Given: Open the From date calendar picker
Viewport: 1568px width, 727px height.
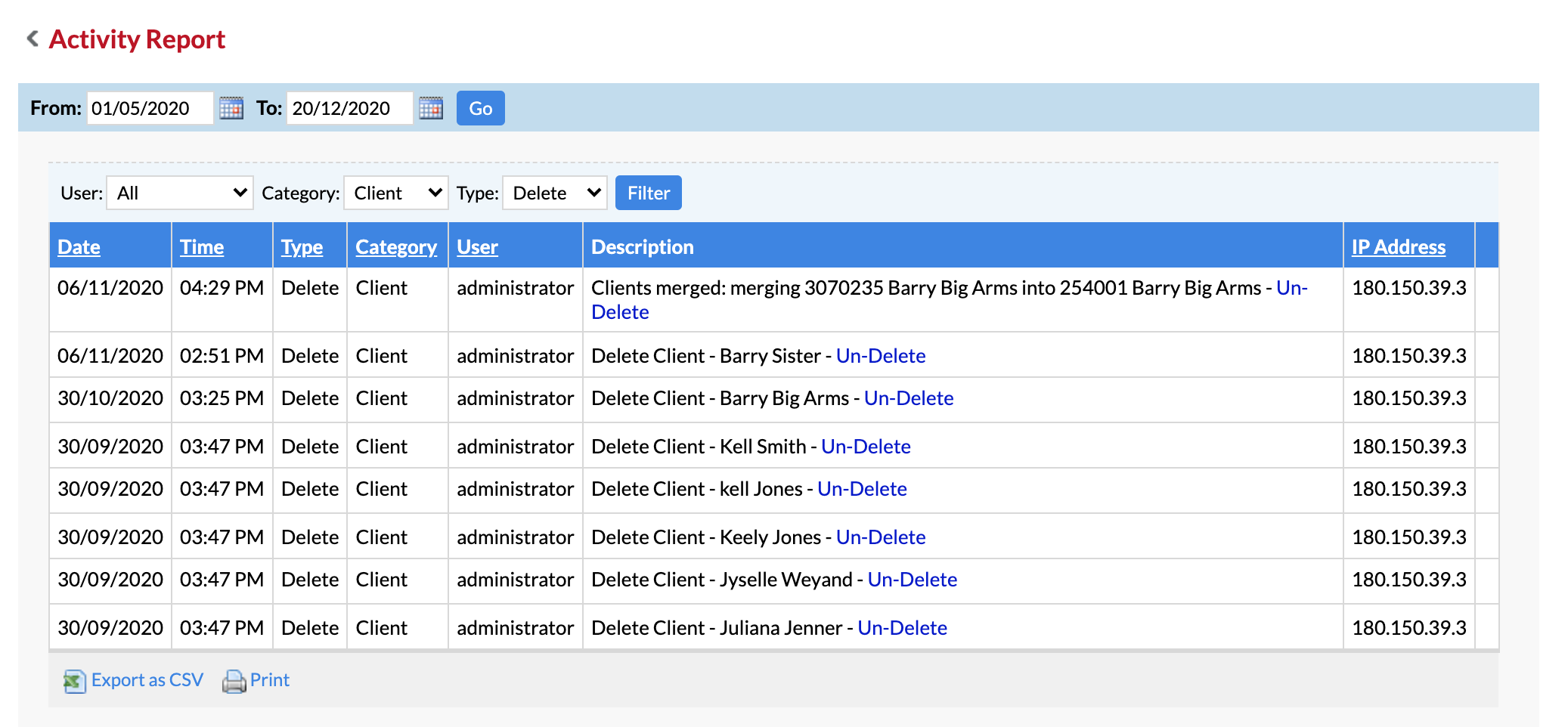Looking at the screenshot, I should tap(231, 108).
